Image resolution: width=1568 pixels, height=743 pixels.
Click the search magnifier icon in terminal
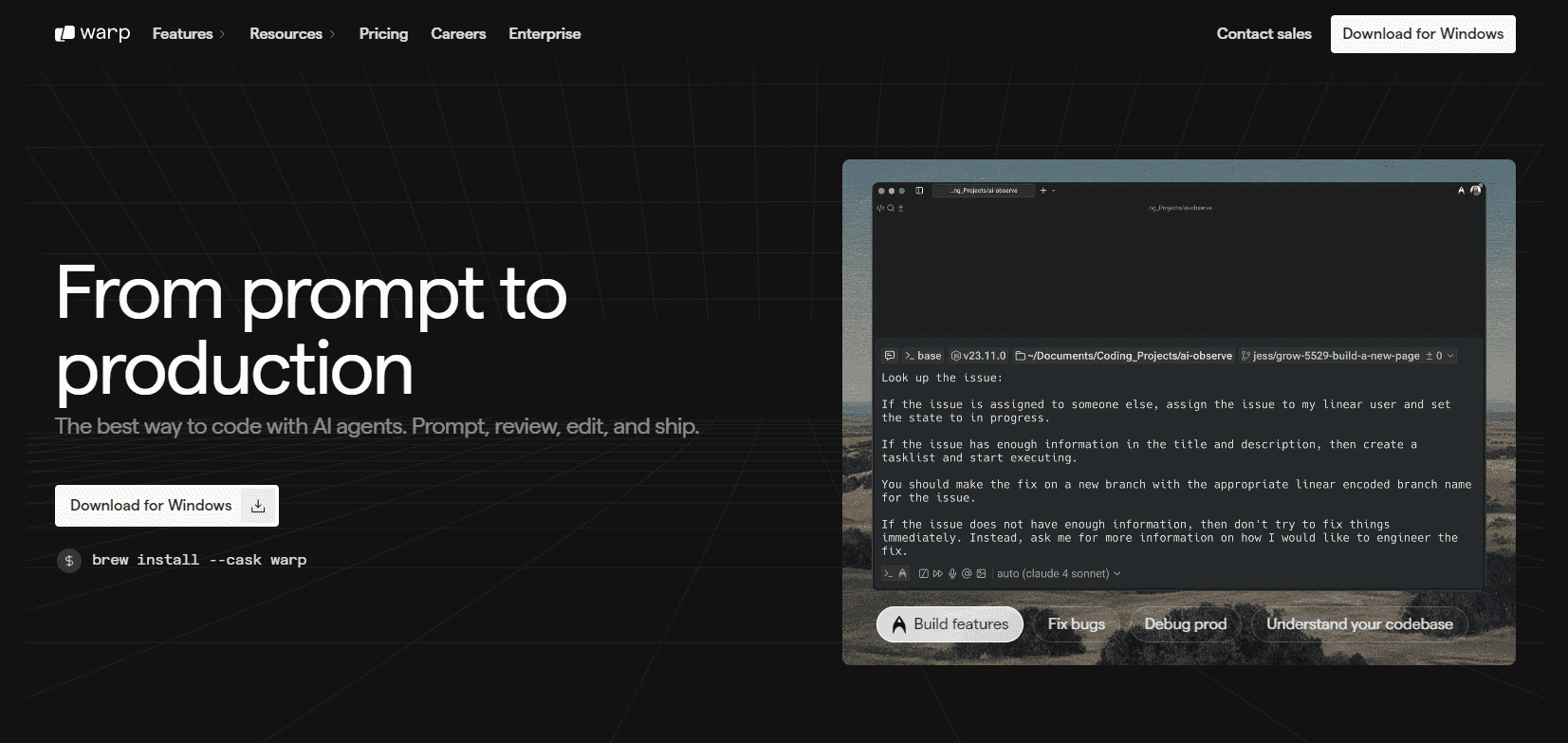pos(891,208)
